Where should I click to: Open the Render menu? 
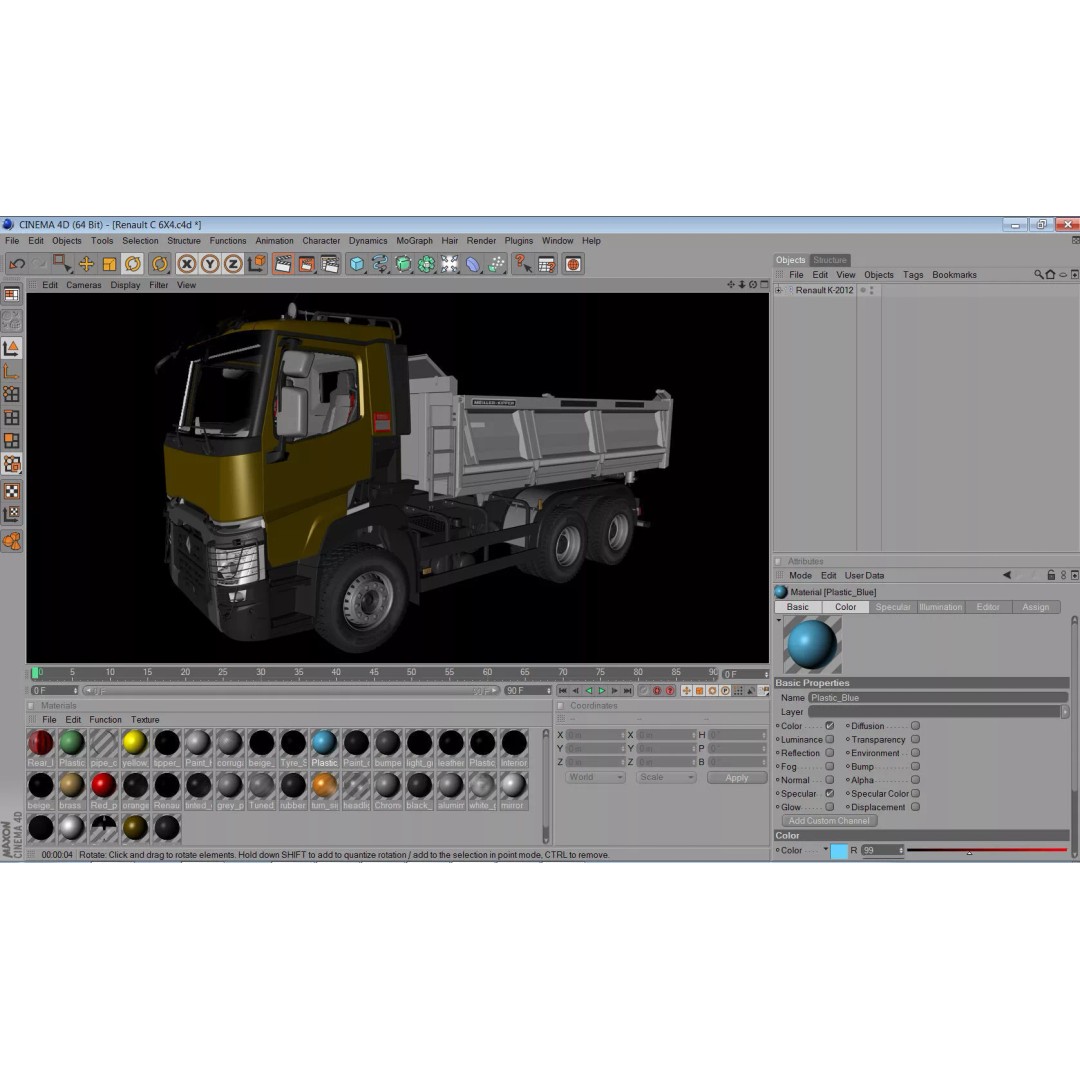(x=481, y=240)
